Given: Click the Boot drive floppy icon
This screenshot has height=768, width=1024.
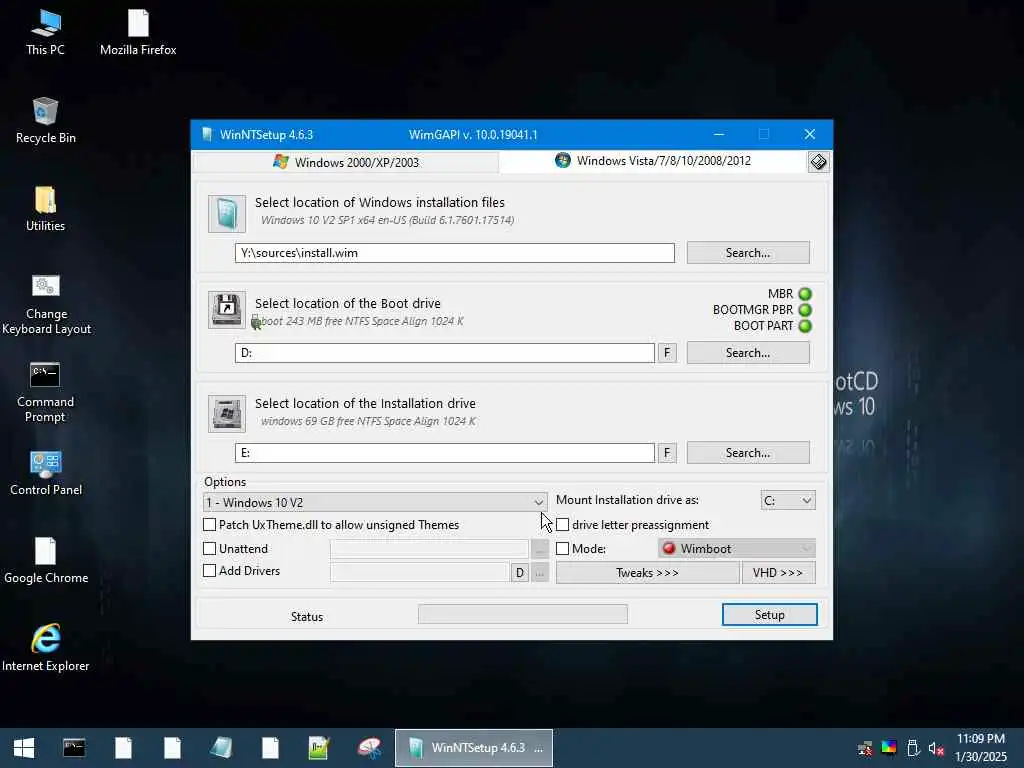Looking at the screenshot, I should pos(227,310).
